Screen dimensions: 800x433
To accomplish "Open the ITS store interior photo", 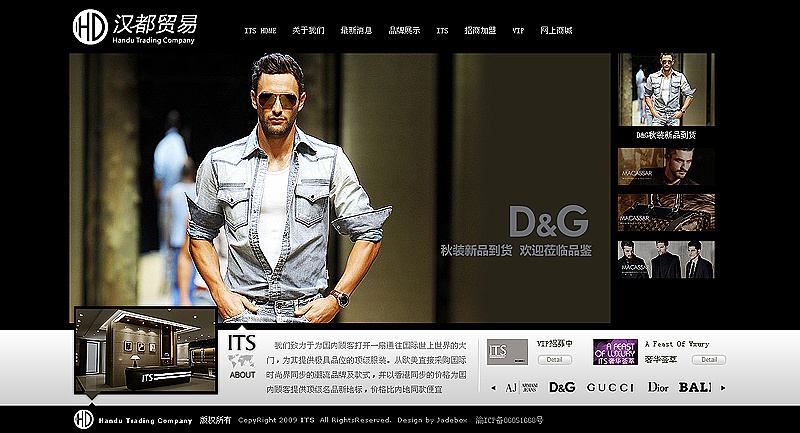I will [x=146, y=350].
